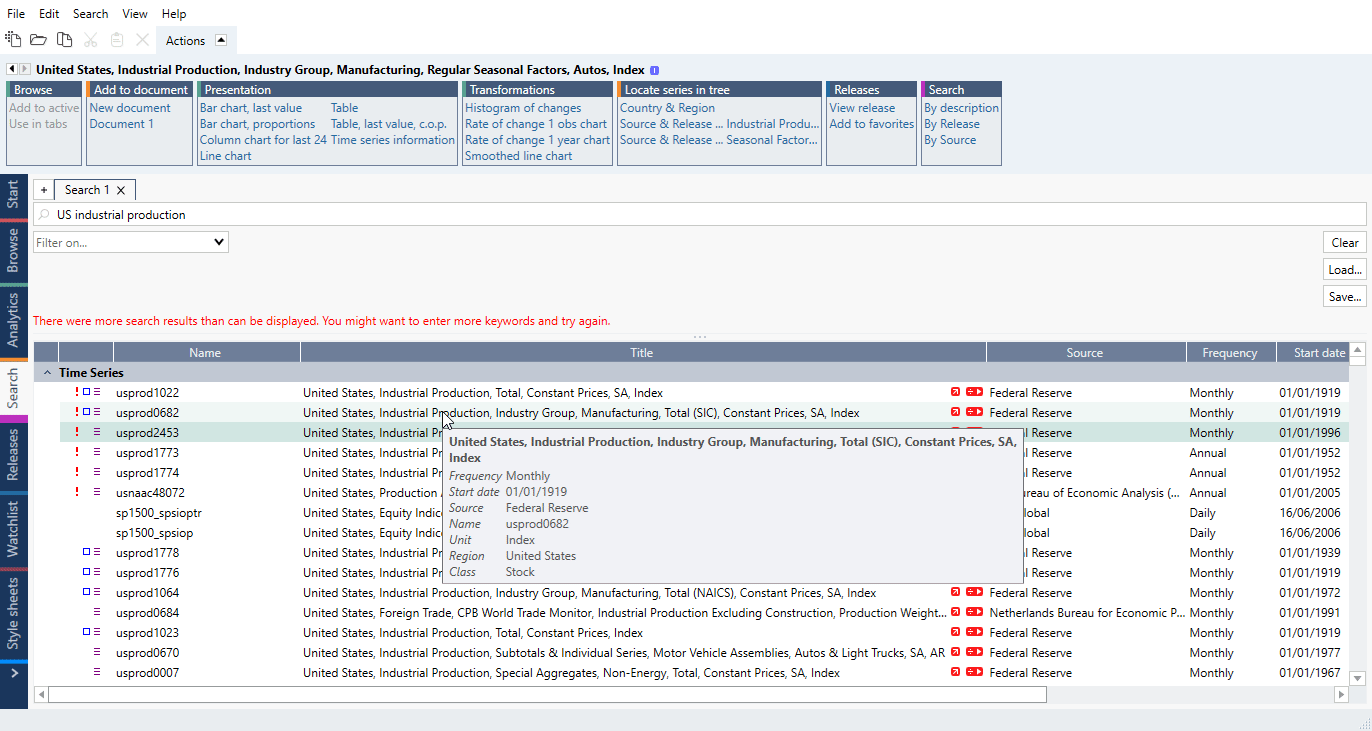Click the Histogram of changes link

[x=523, y=108]
